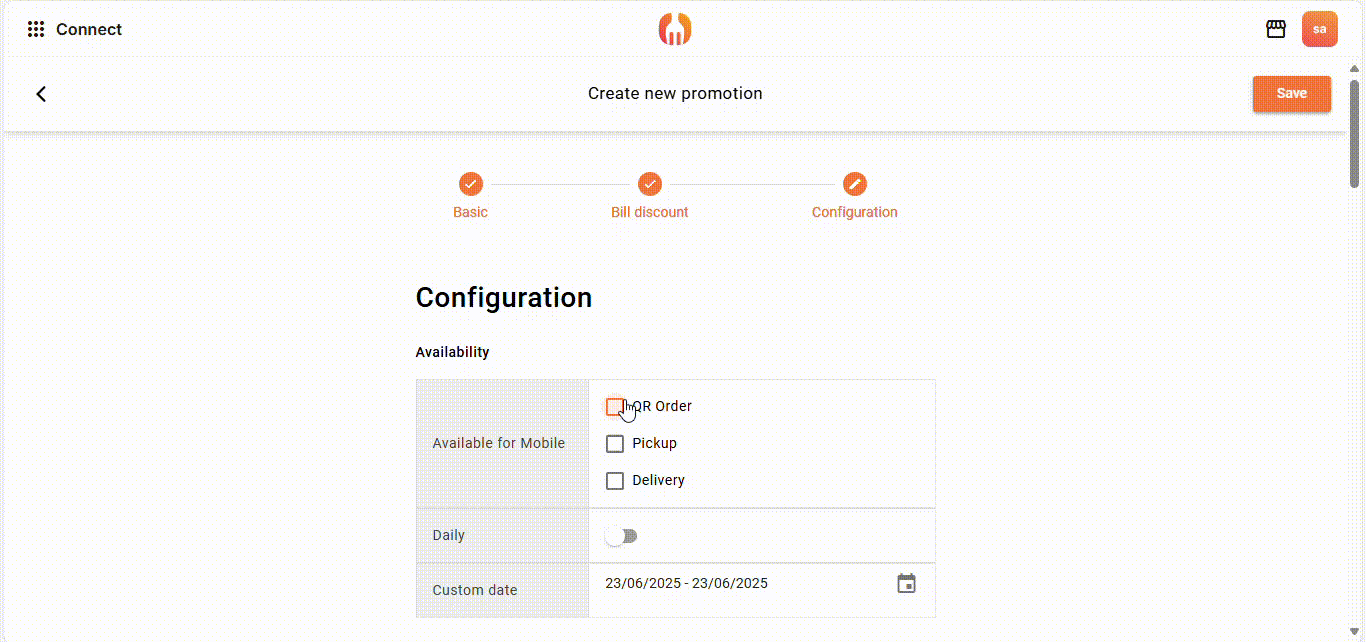1366x642 pixels.
Task: Click the scroll down arrow on scrollbar
Action: click(x=1355, y=632)
